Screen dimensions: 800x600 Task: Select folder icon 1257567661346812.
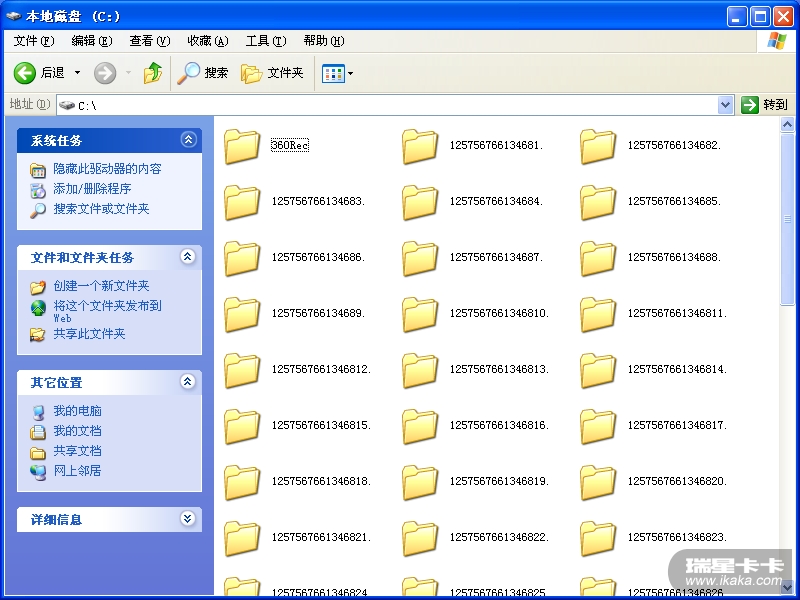click(242, 370)
